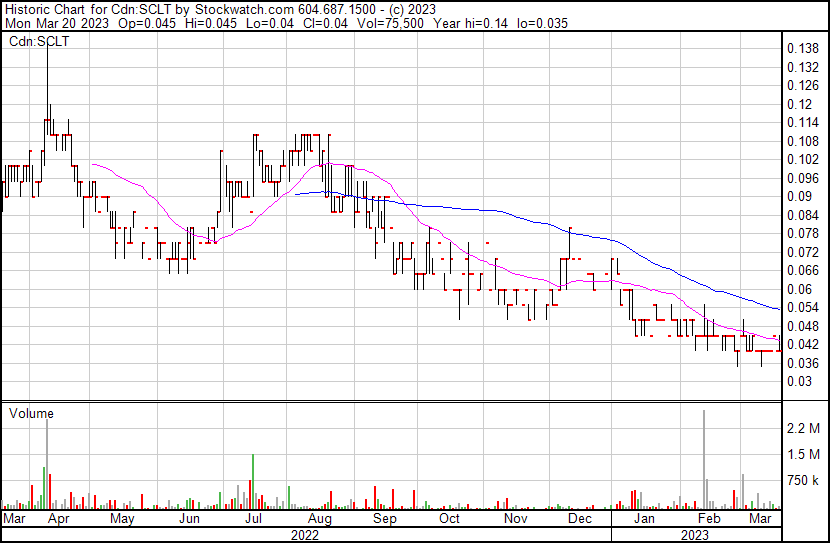Click the 0.06 price level label

tap(799, 289)
